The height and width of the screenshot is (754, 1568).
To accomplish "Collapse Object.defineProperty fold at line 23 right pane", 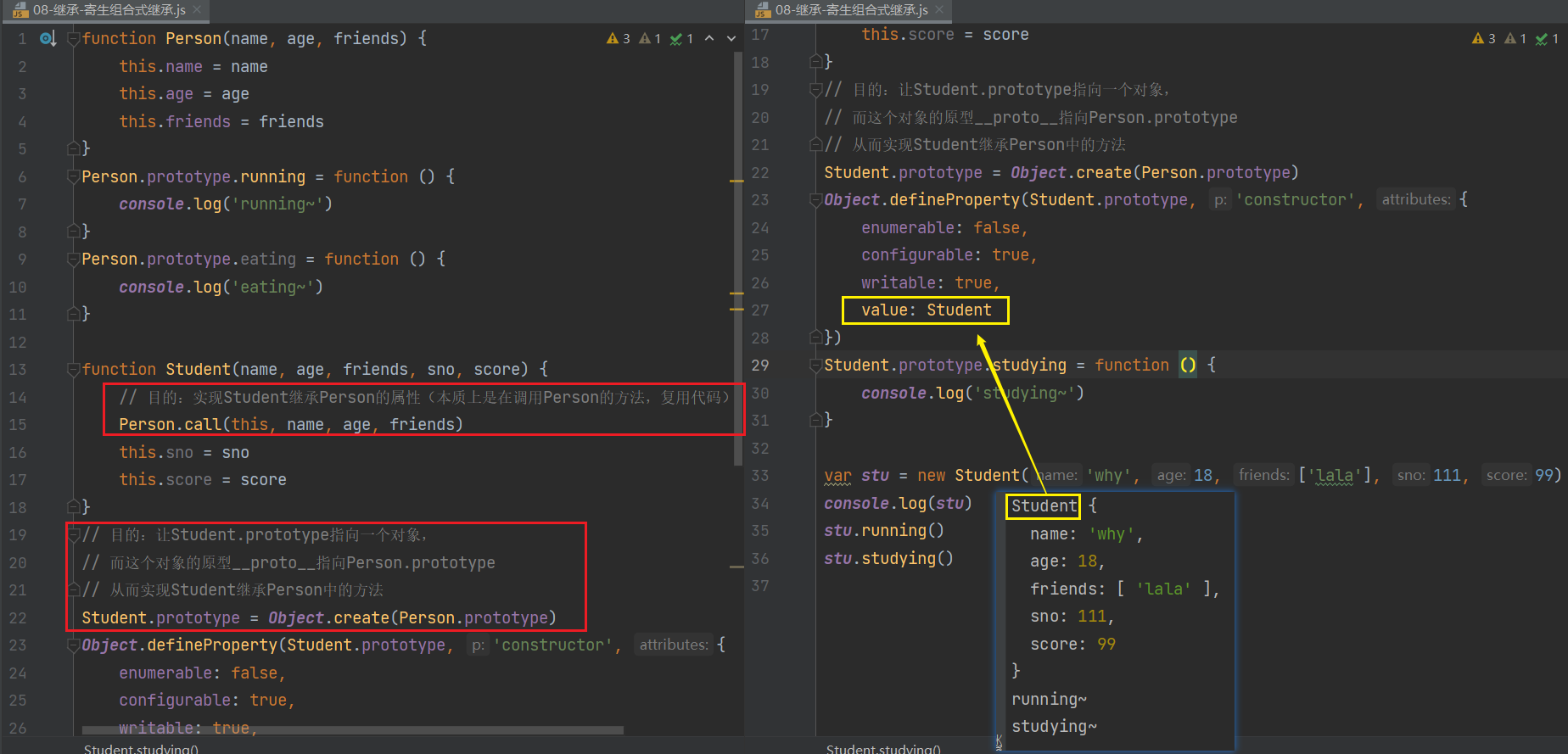I will point(816,199).
